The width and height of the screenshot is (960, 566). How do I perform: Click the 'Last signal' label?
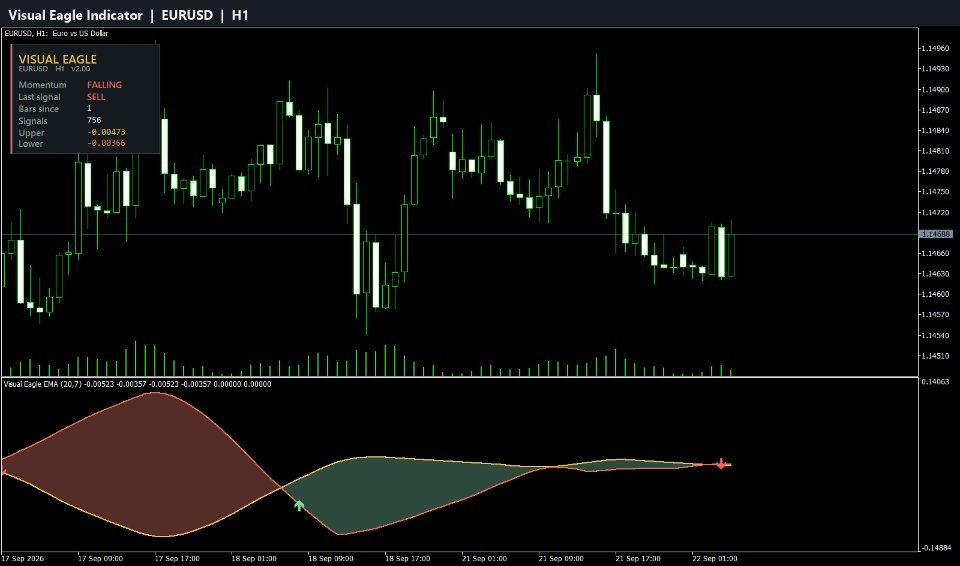coord(39,97)
